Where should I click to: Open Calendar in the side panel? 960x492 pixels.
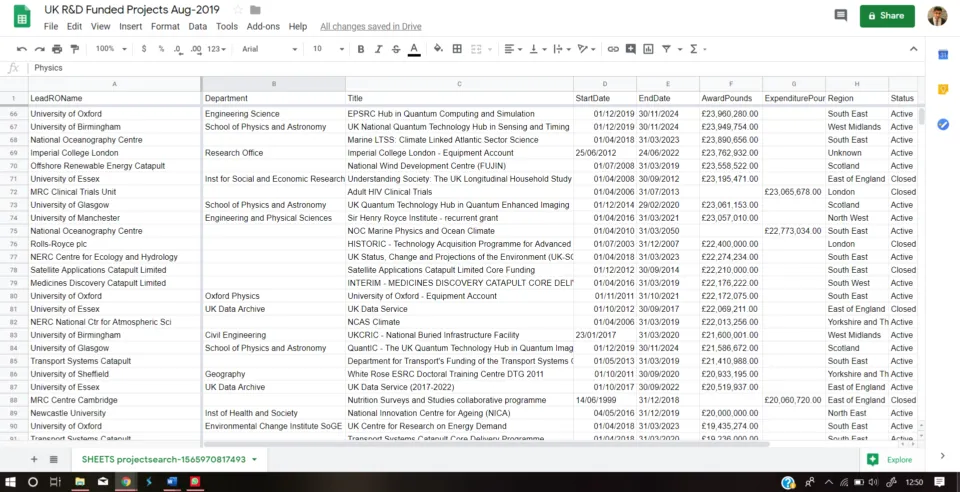(943, 55)
